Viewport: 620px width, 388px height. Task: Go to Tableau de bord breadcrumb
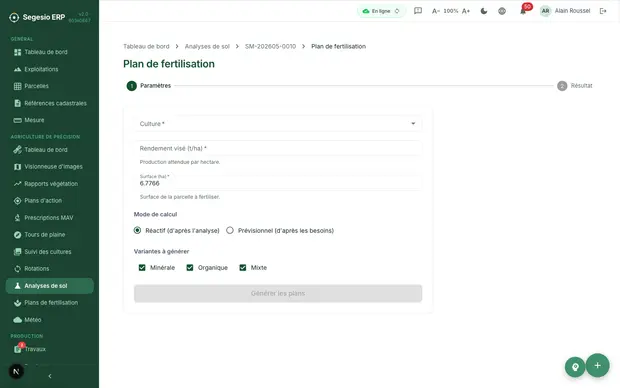point(146,46)
